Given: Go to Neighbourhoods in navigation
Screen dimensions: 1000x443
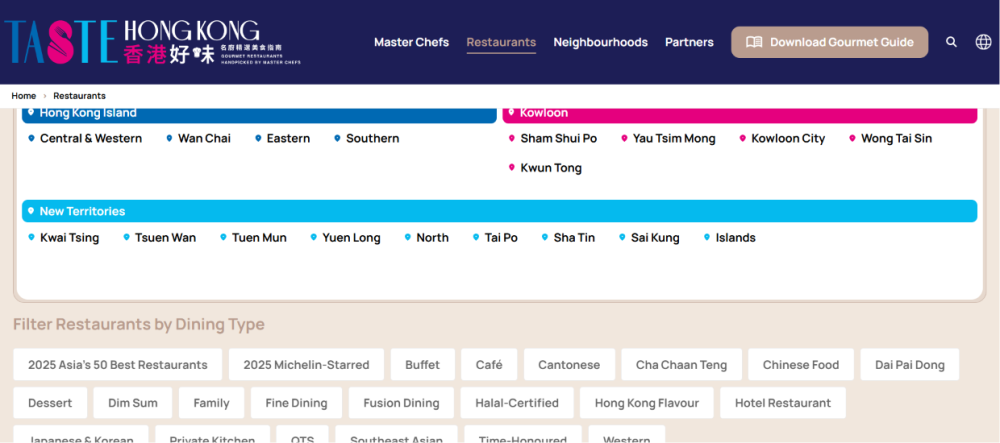Looking at the screenshot, I should pos(600,42).
